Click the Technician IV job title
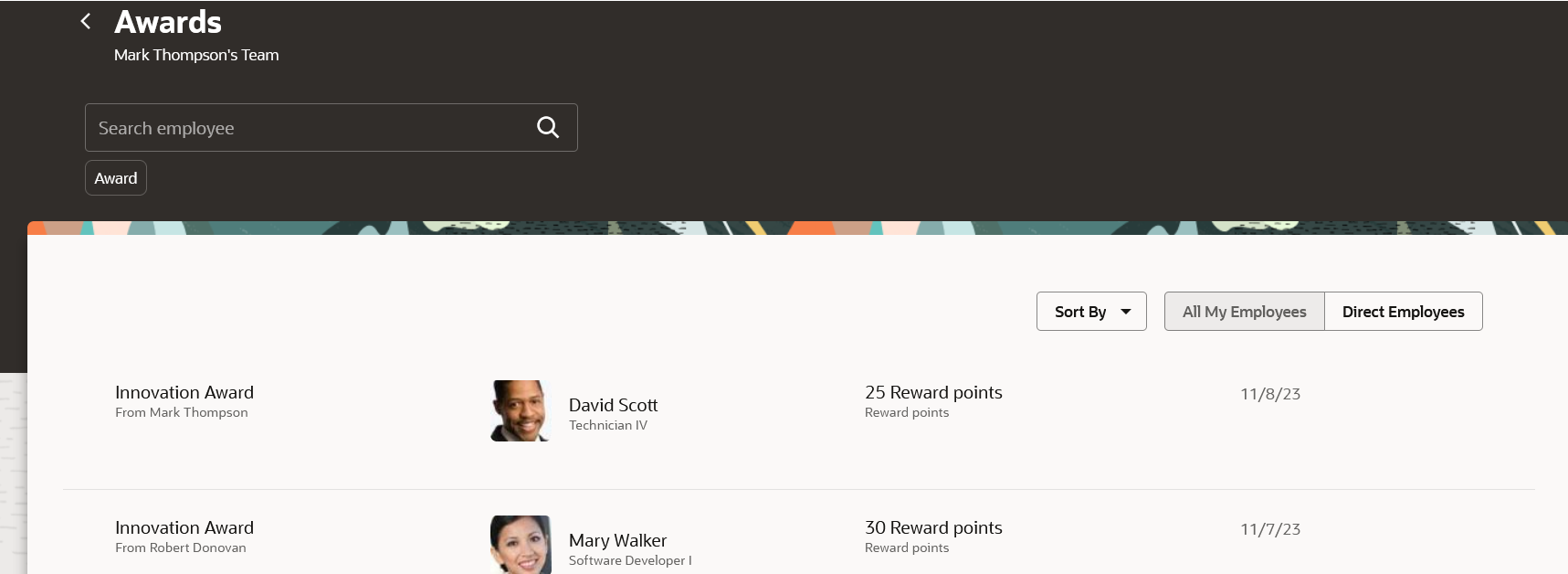This screenshot has height=574, width=1568. [608, 425]
